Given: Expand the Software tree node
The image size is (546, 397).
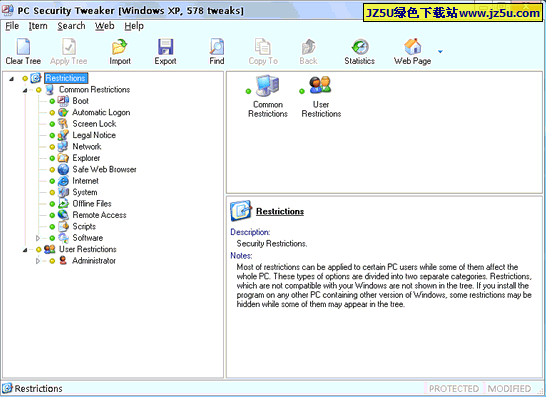Looking at the screenshot, I should (38, 238).
